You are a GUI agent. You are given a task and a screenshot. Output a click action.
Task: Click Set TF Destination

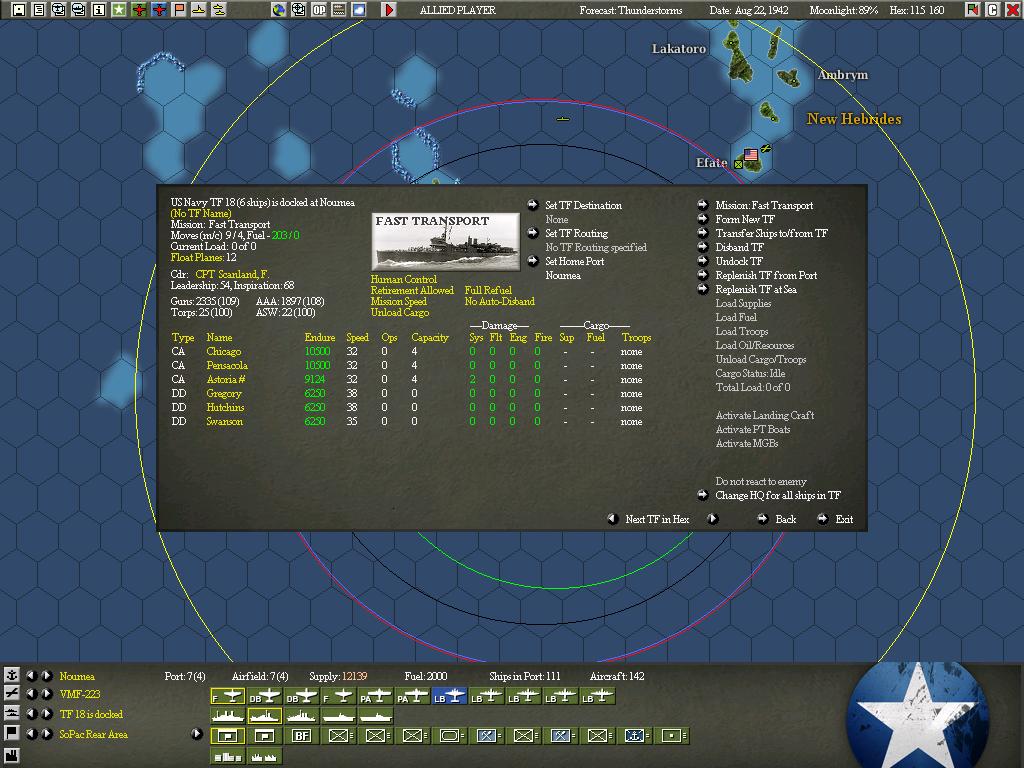pyautogui.click(x=583, y=206)
